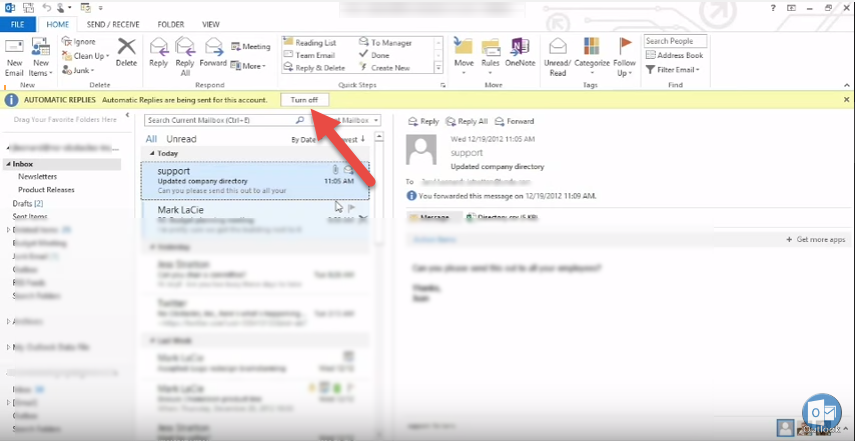The width and height of the screenshot is (855, 441).
Task: Choose Team Email quick step
Action: pyautogui.click(x=309, y=55)
